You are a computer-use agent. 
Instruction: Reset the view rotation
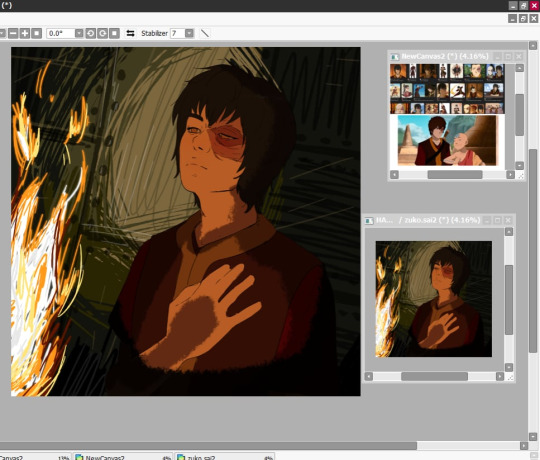tap(114, 33)
